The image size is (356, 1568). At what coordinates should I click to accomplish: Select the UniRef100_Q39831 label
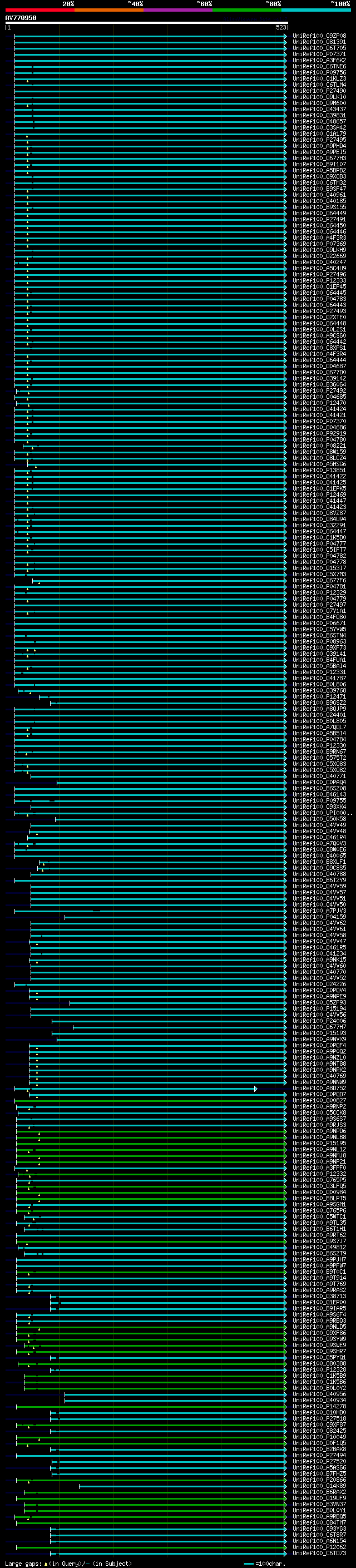click(x=319, y=115)
